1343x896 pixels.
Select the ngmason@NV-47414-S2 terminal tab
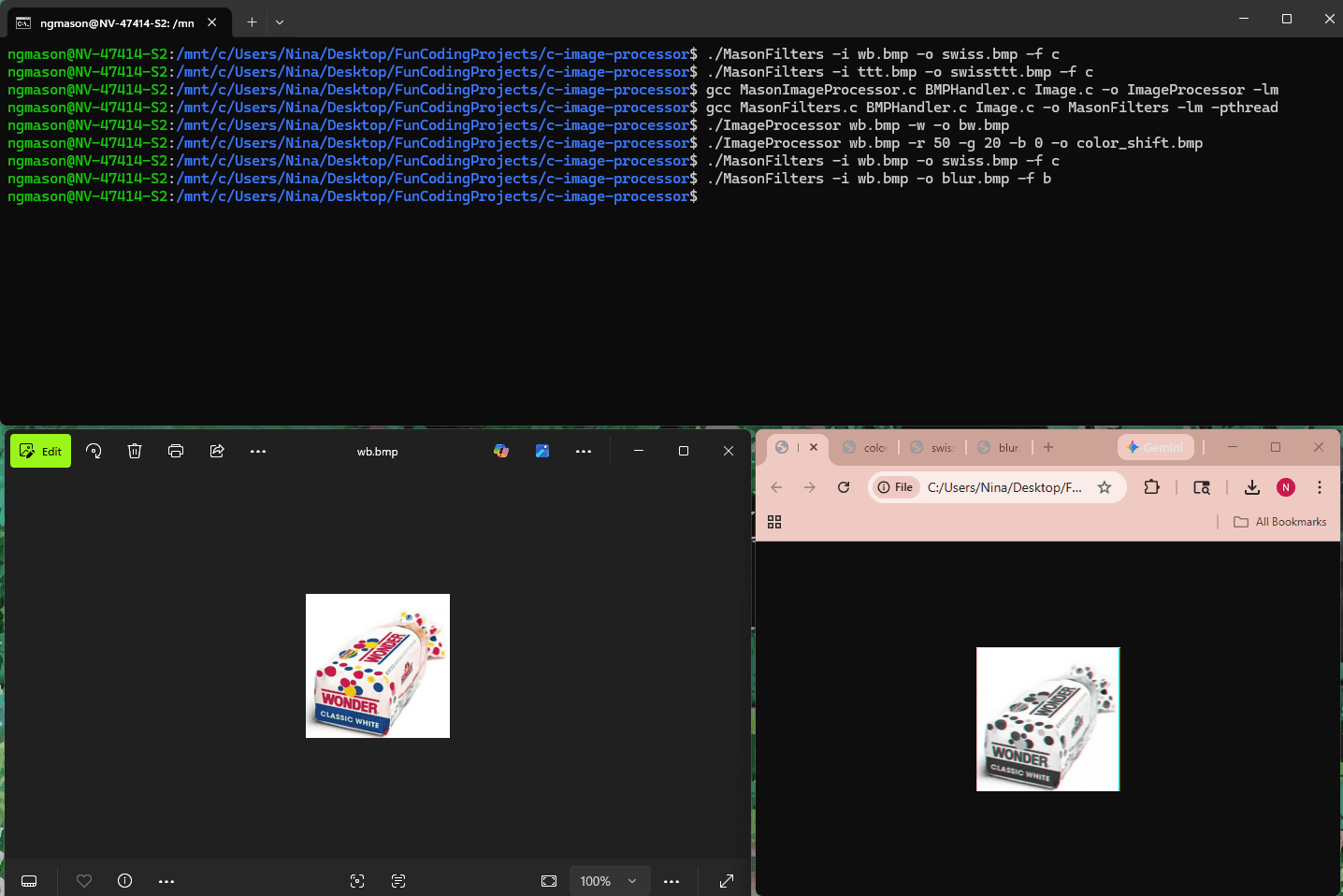(x=117, y=22)
